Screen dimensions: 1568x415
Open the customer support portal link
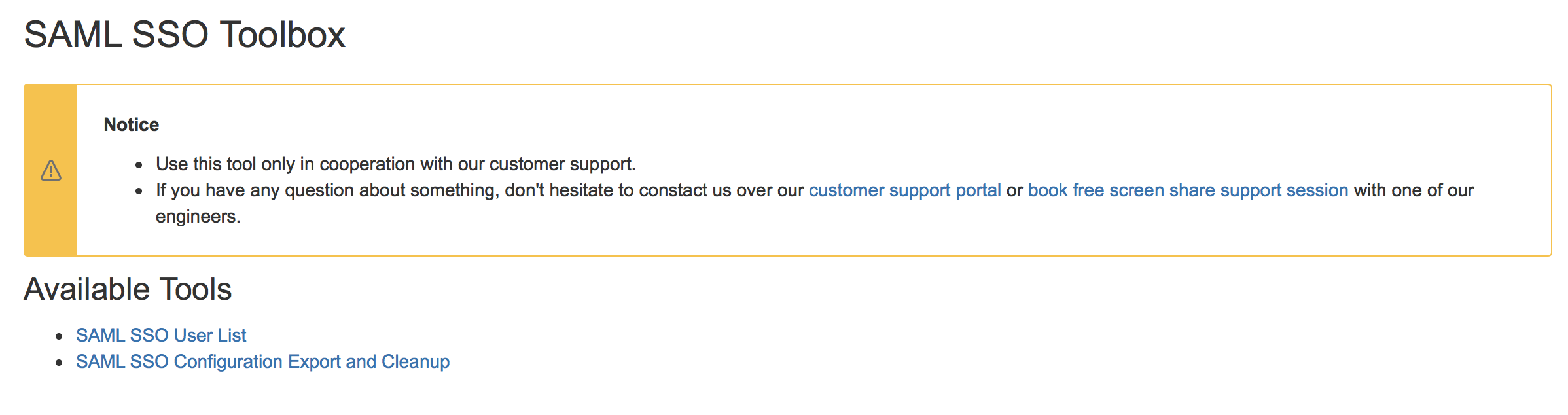click(904, 190)
